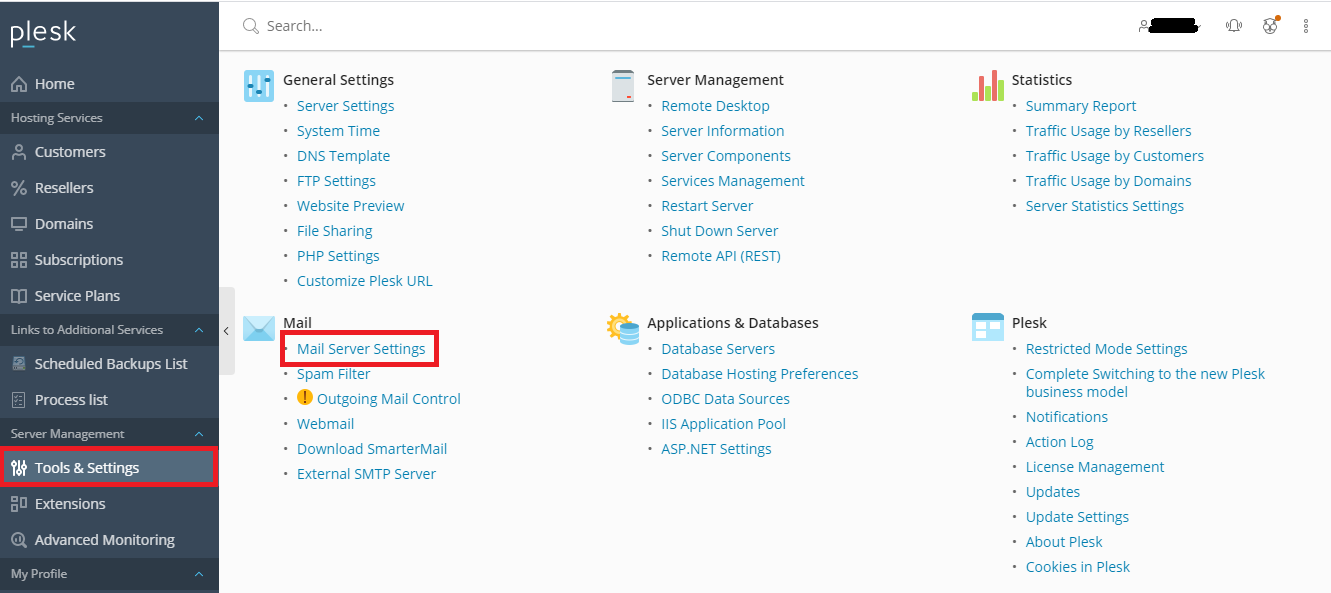Open Server Settings link
The image size is (1331, 593).
click(345, 106)
